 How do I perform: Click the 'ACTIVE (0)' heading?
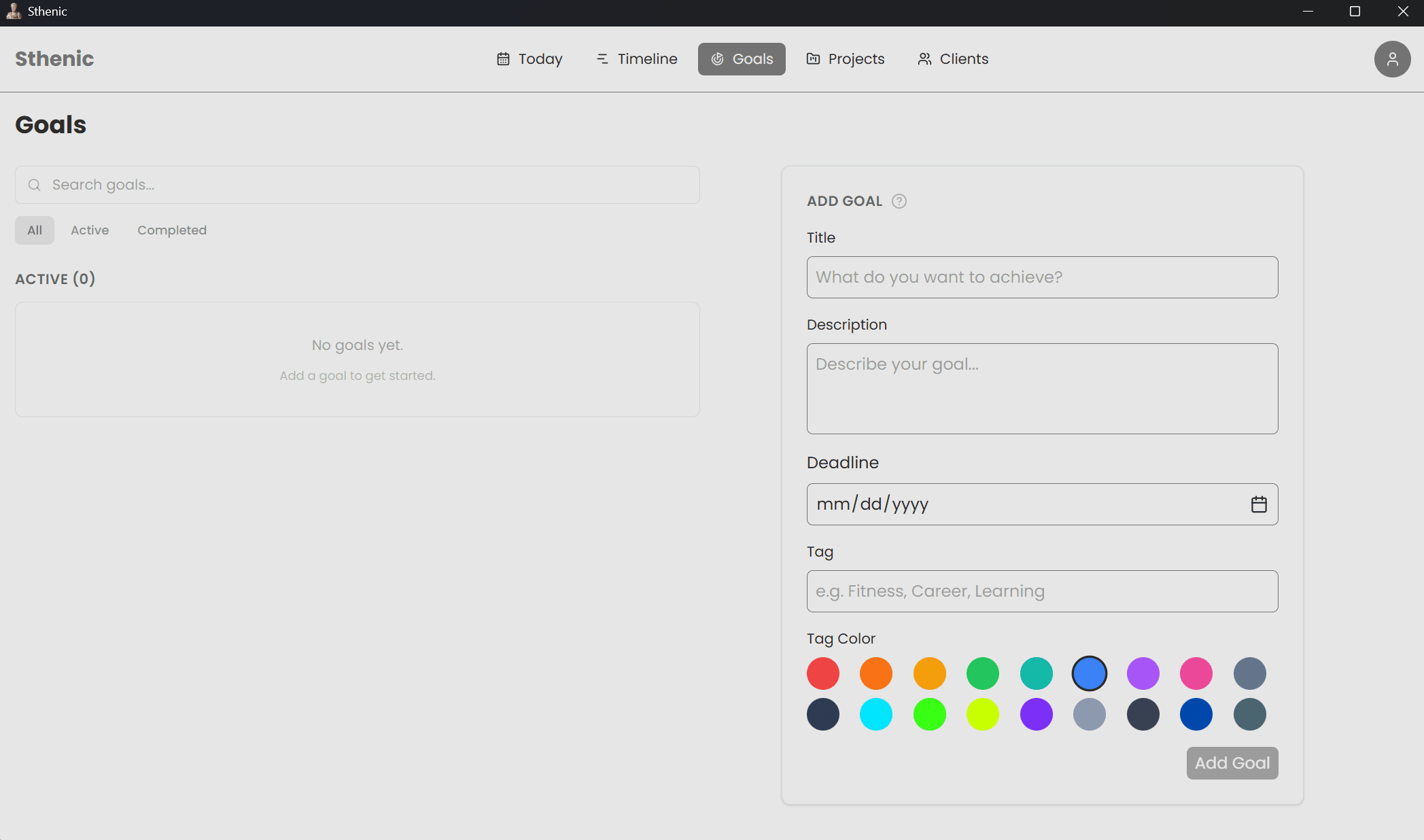coord(55,279)
